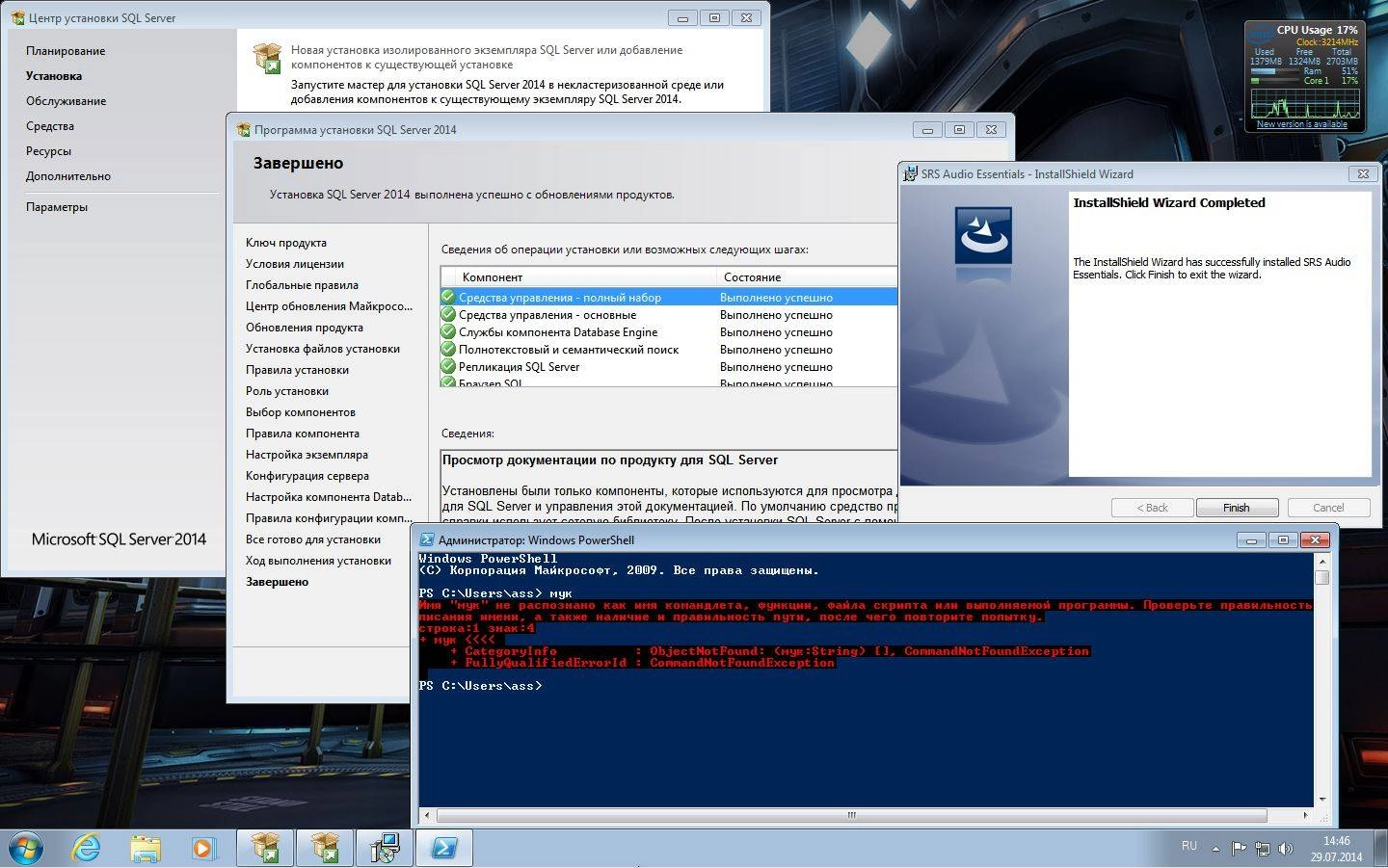1388x868 pixels.
Task: Switch to second SQL Server setup taskbar button
Action: point(325,848)
